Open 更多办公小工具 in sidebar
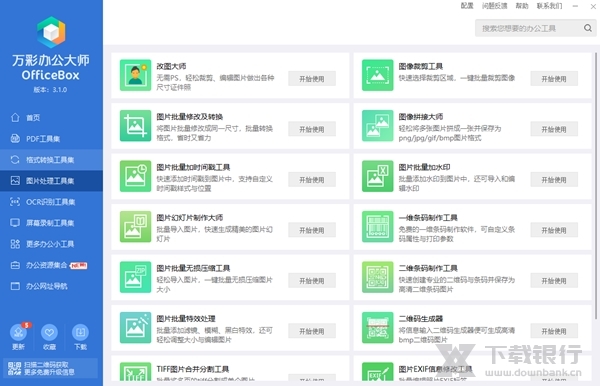 coord(51,244)
